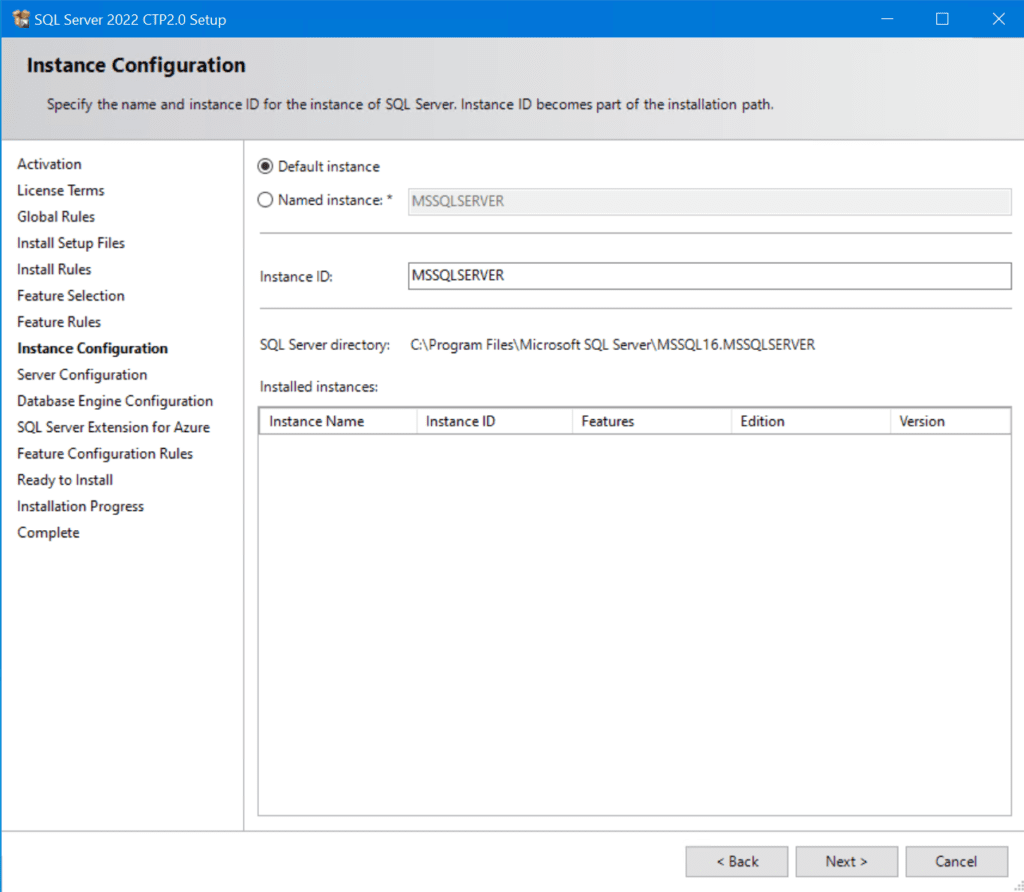Select the Install Setup Files step
This screenshot has width=1024, height=892.
[71, 243]
